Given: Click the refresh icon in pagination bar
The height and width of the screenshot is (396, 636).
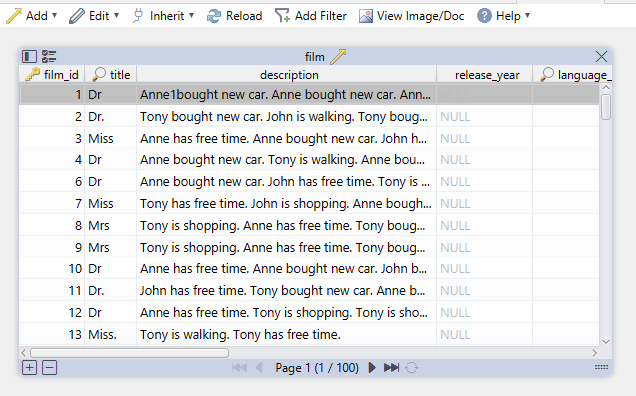Looking at the screenshot, I should [411, 368].
